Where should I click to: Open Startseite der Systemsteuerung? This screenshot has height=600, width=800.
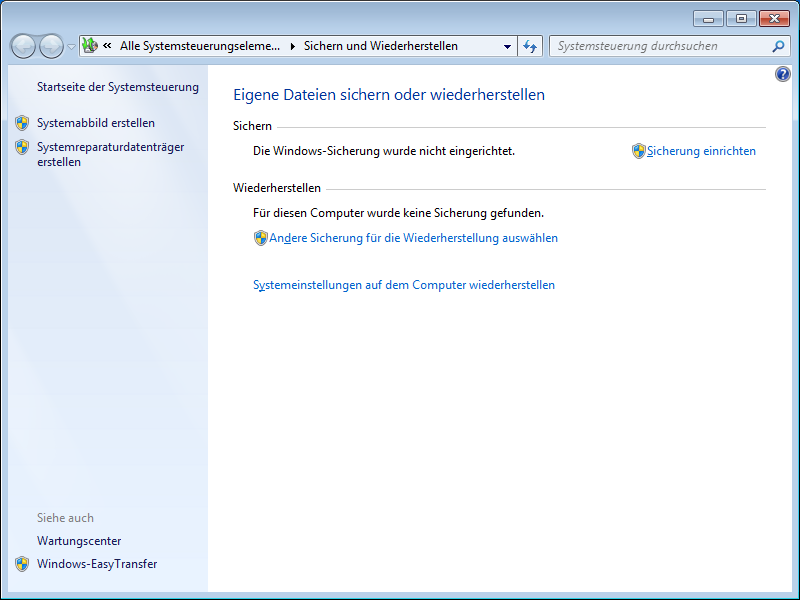[118, 87]
